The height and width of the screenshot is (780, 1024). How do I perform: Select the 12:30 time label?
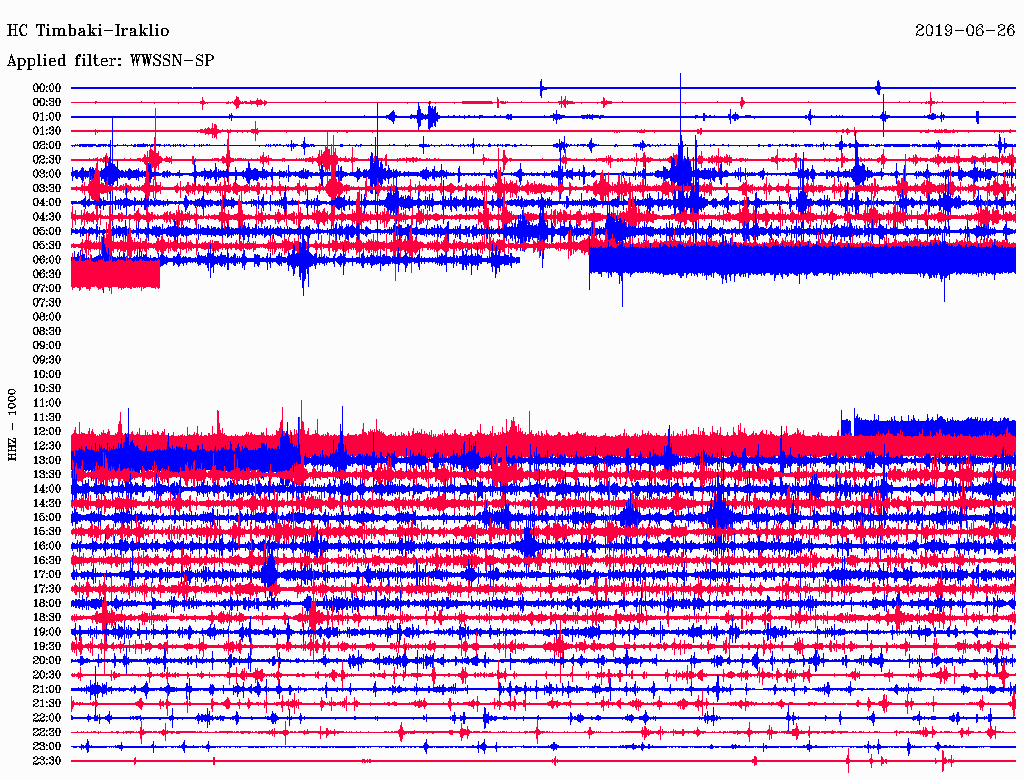(x=47, y=446)
